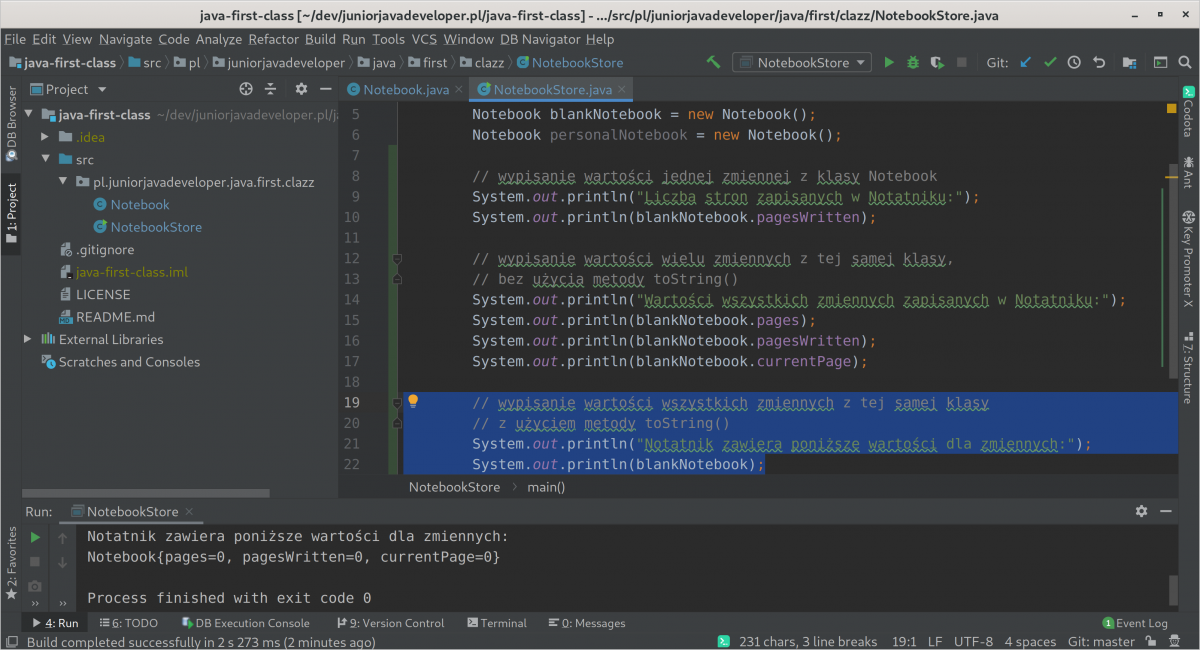
Task: Build the project with the hammer icon
Action: click(713, 62)
